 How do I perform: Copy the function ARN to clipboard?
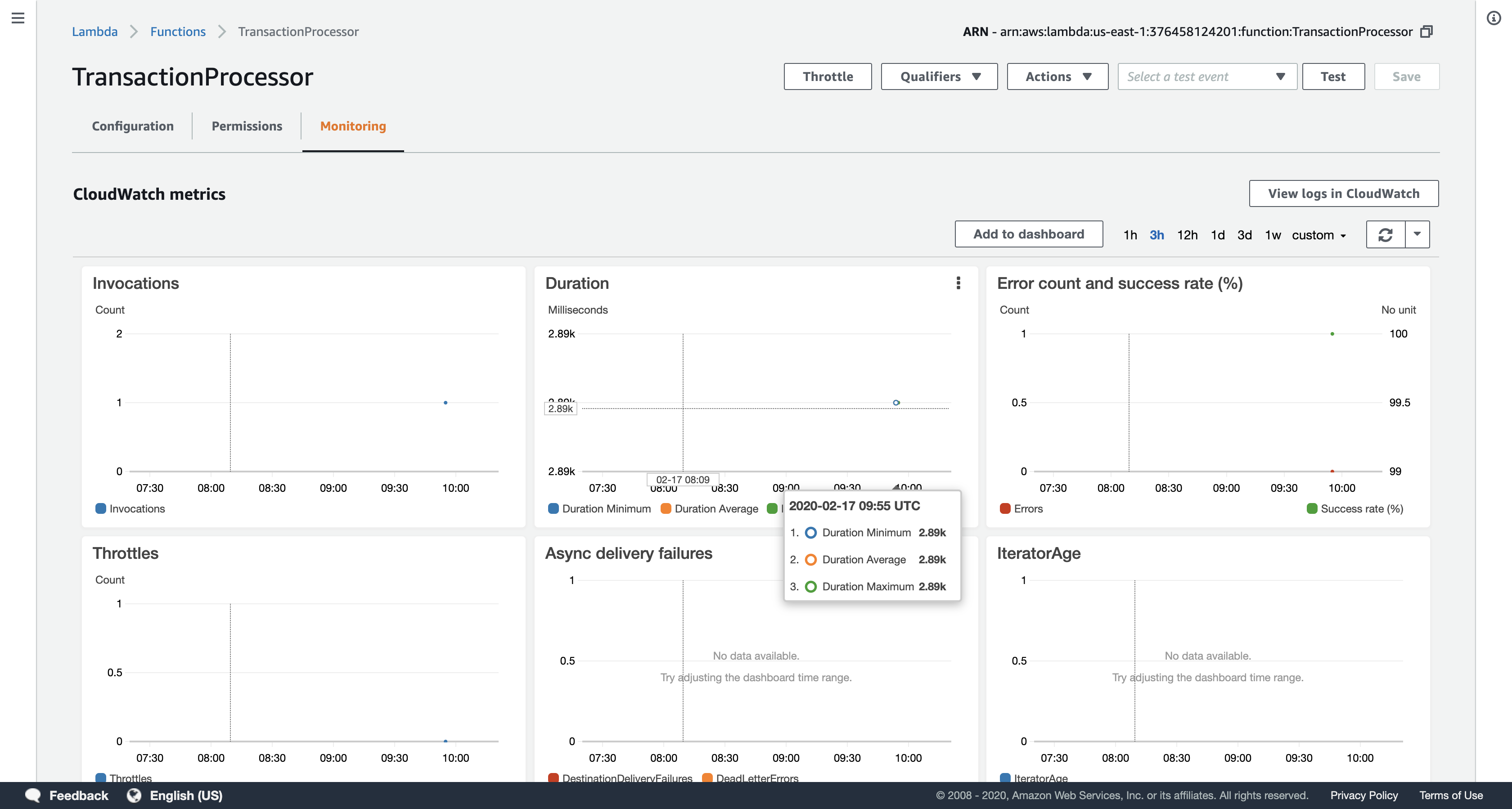click(x=1426, y=31)
